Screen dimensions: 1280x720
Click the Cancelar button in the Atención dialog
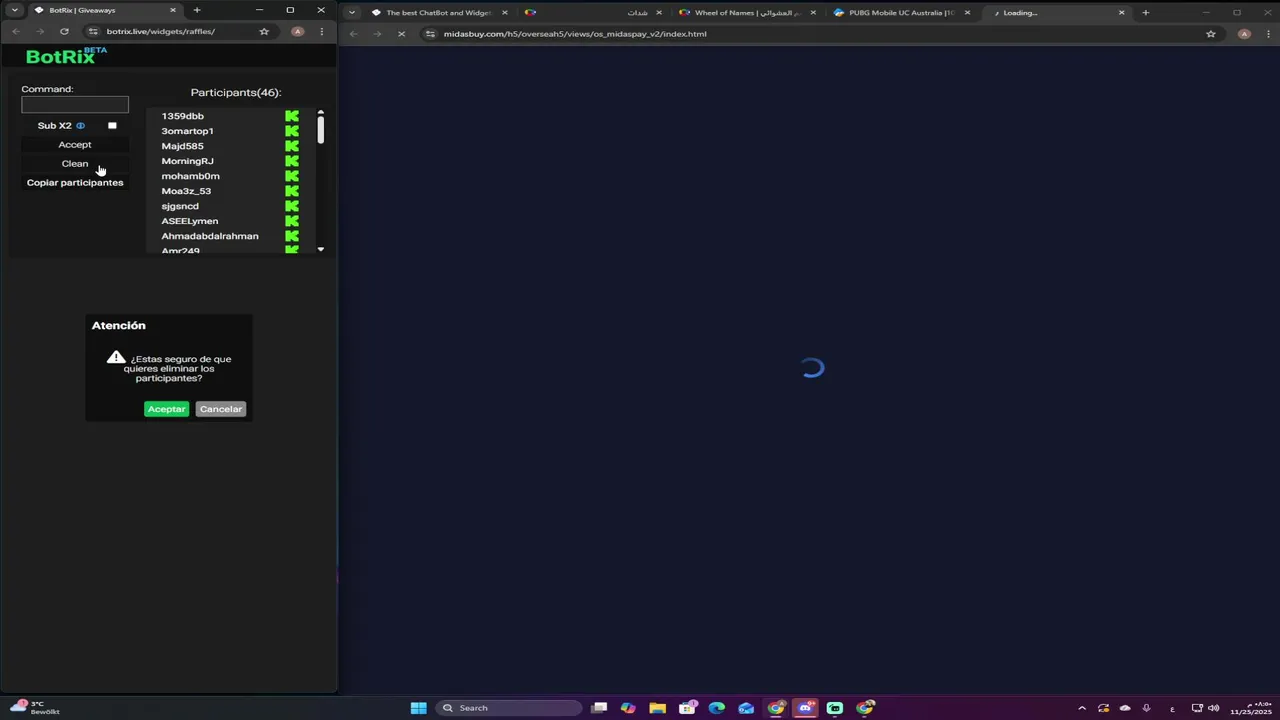click(x=221, y=409)
